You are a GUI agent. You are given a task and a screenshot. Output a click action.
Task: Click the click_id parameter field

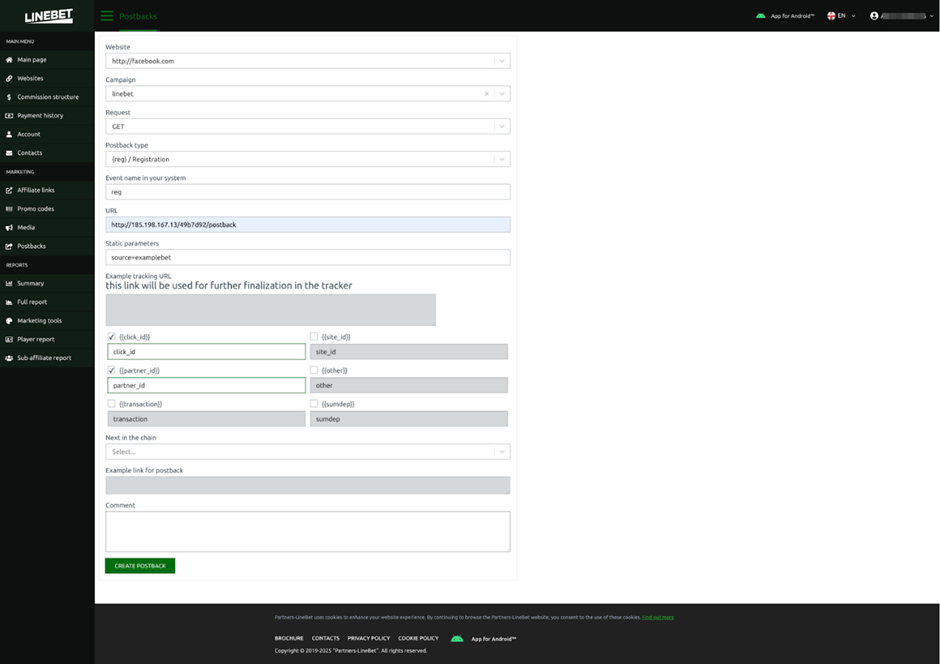tap(206, 352)
